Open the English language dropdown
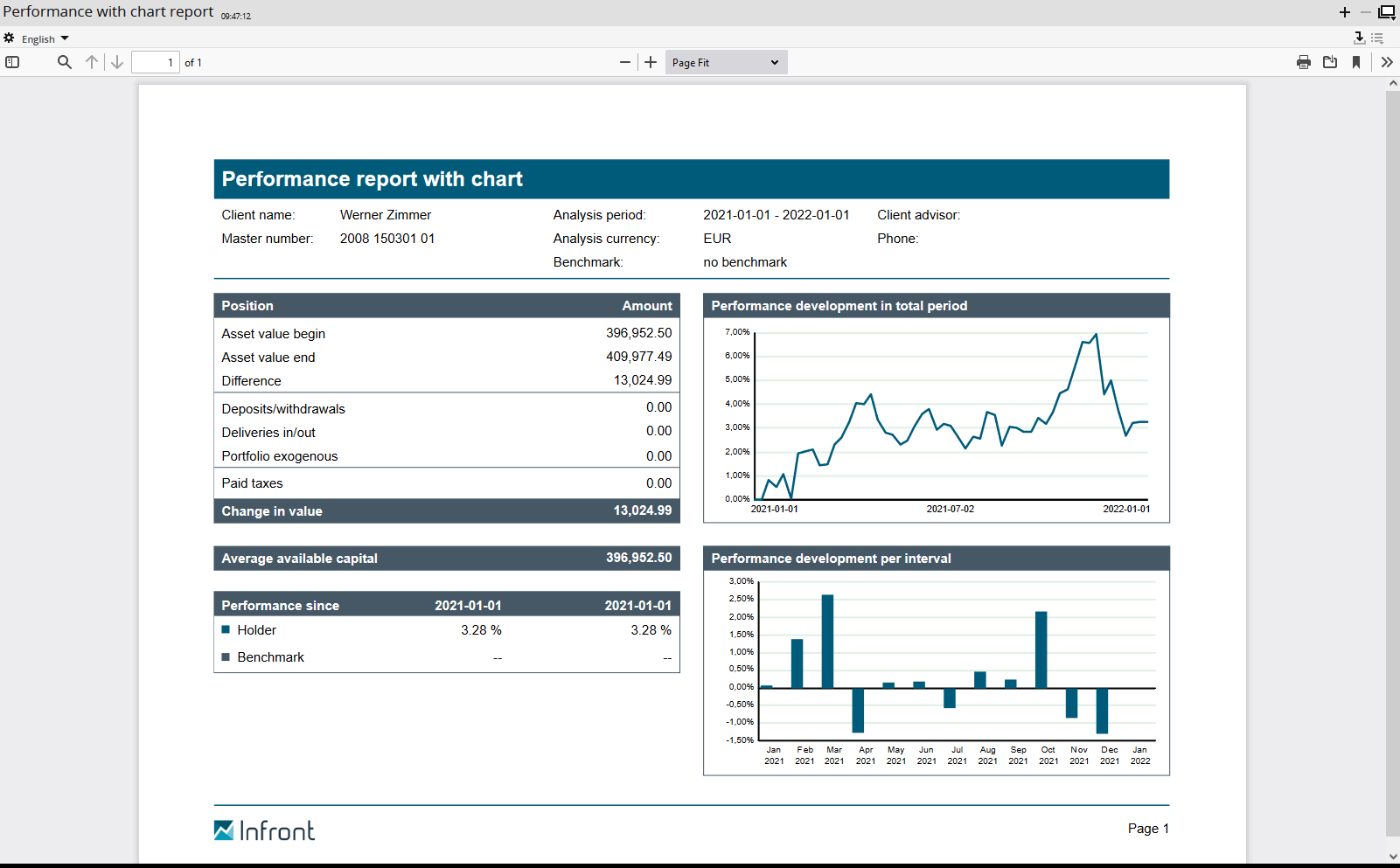 pyautogui.click(x=45, y=38)
